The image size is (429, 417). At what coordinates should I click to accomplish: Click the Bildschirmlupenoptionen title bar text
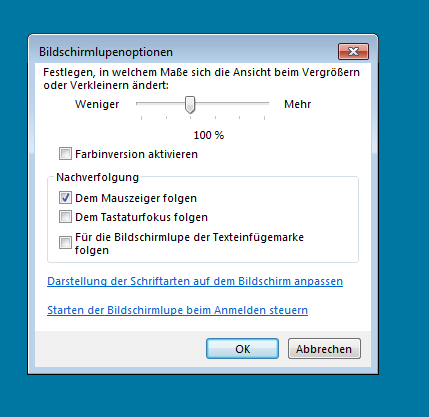106,52
